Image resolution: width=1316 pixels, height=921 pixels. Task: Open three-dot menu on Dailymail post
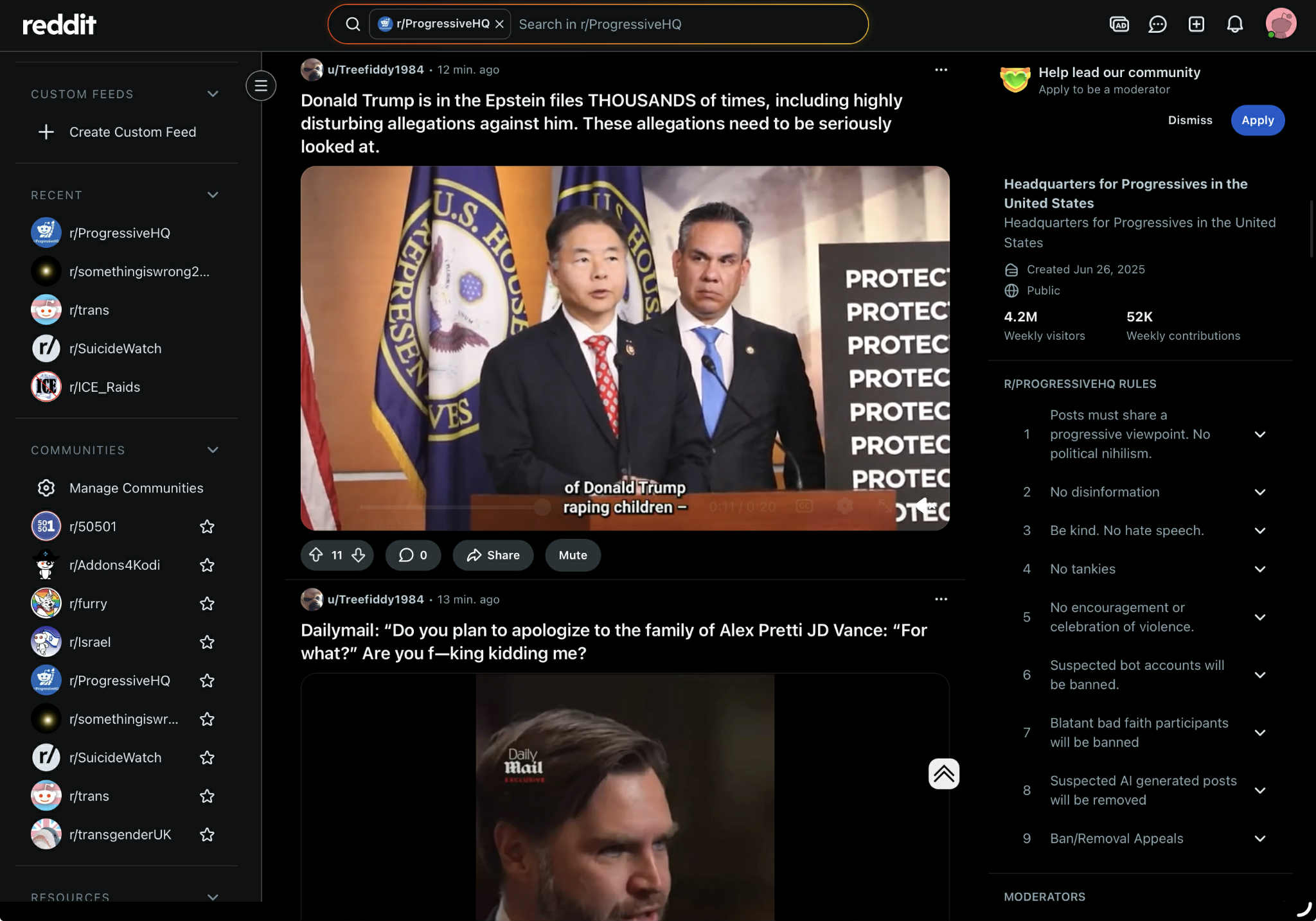(941, 599)
